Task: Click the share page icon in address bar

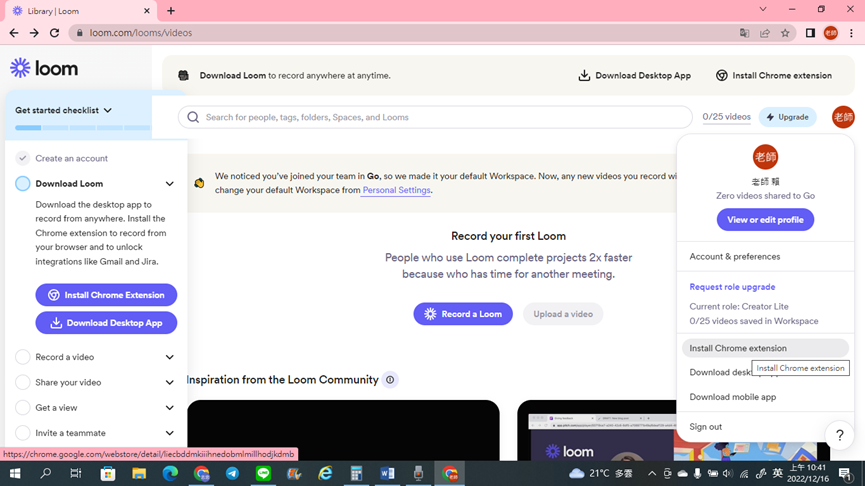Action: coord(765,33)
